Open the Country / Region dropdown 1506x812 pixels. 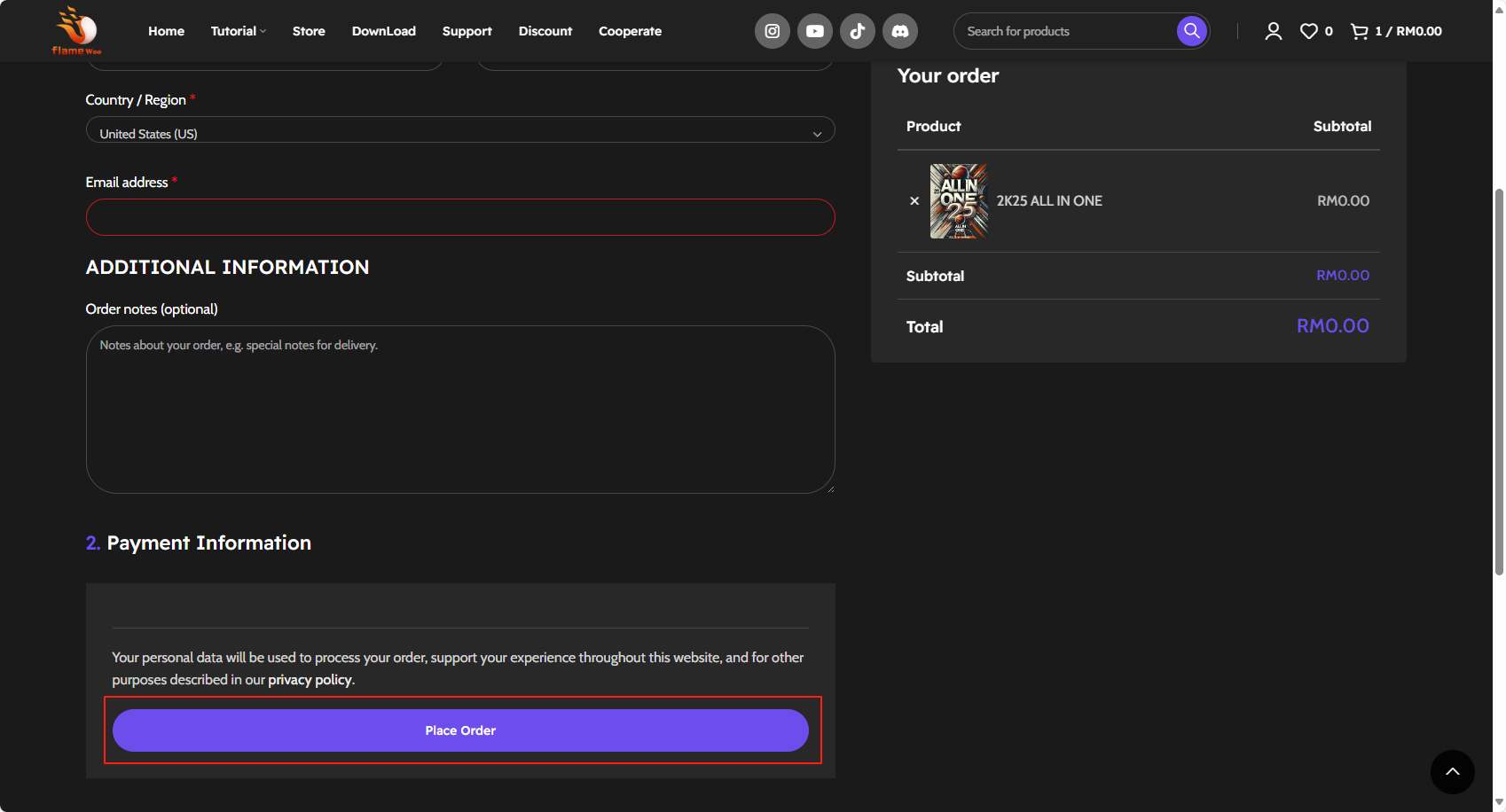(459, 132)
